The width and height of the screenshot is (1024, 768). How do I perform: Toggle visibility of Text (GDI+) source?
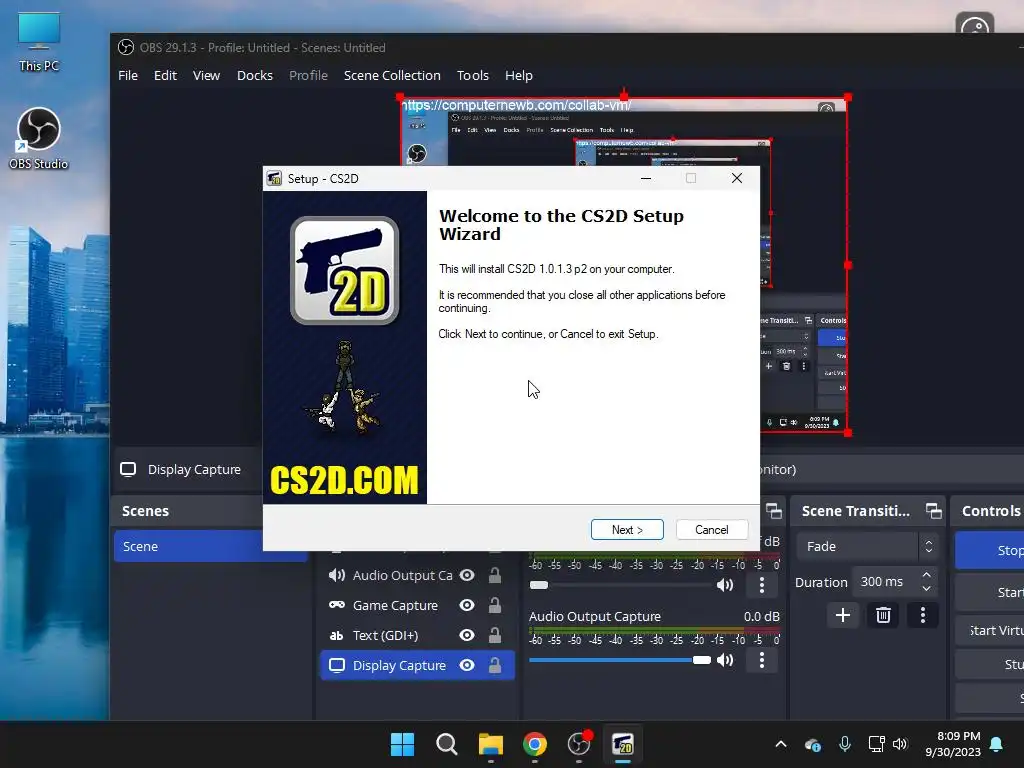pos(467,635)
